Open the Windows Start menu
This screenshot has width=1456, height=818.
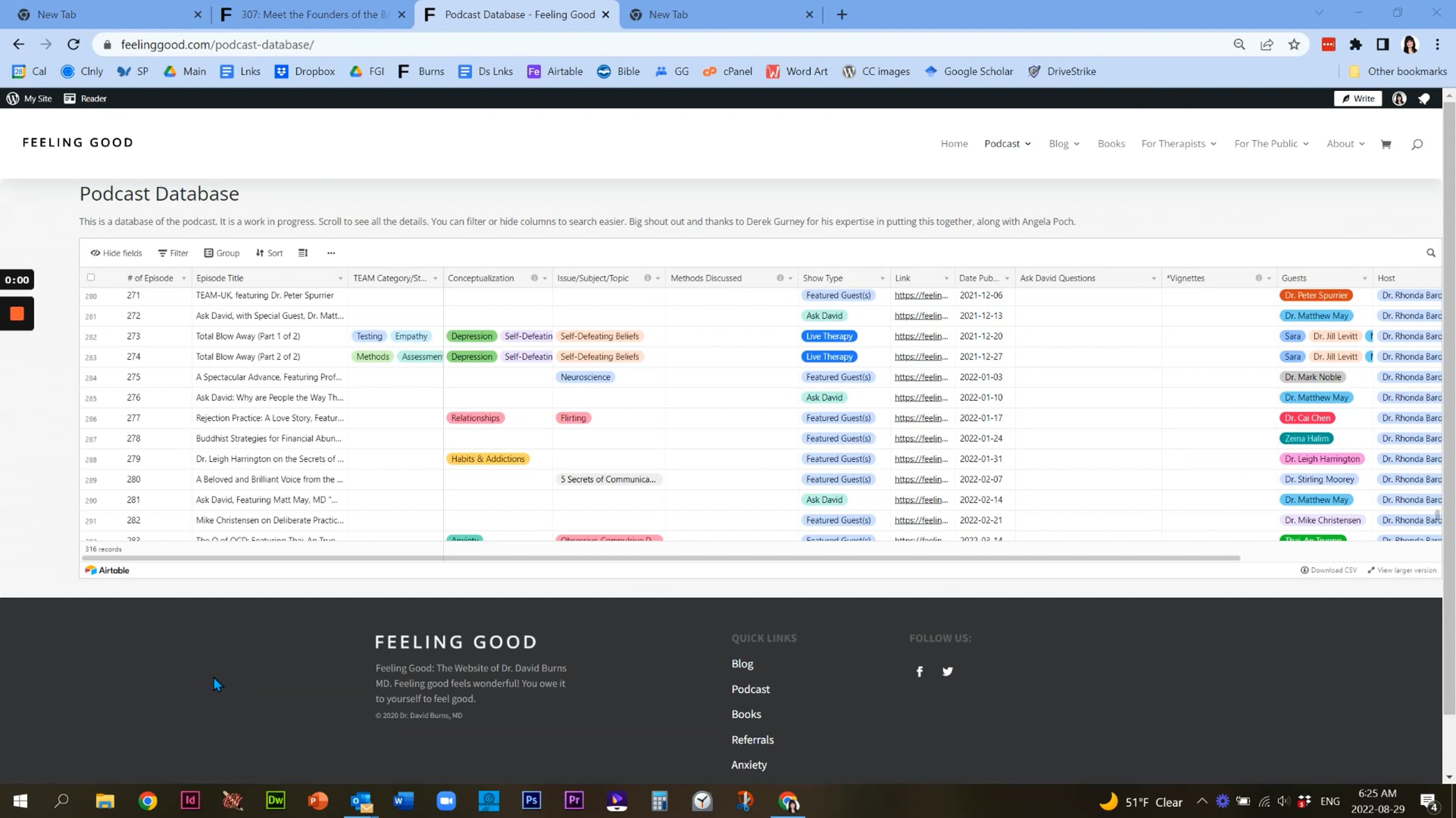click(20, 801)
